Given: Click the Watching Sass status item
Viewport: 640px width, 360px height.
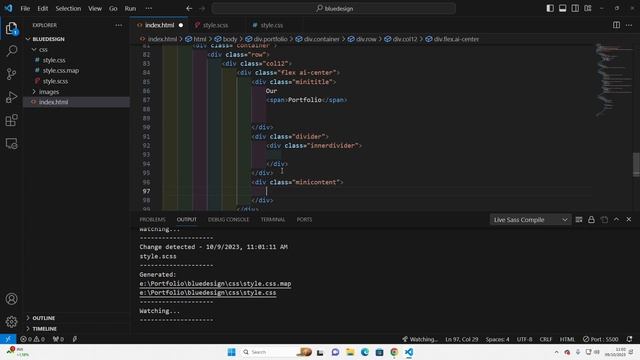Looking at the screenshot, I should pyautogui.click(x=420, y=339).
